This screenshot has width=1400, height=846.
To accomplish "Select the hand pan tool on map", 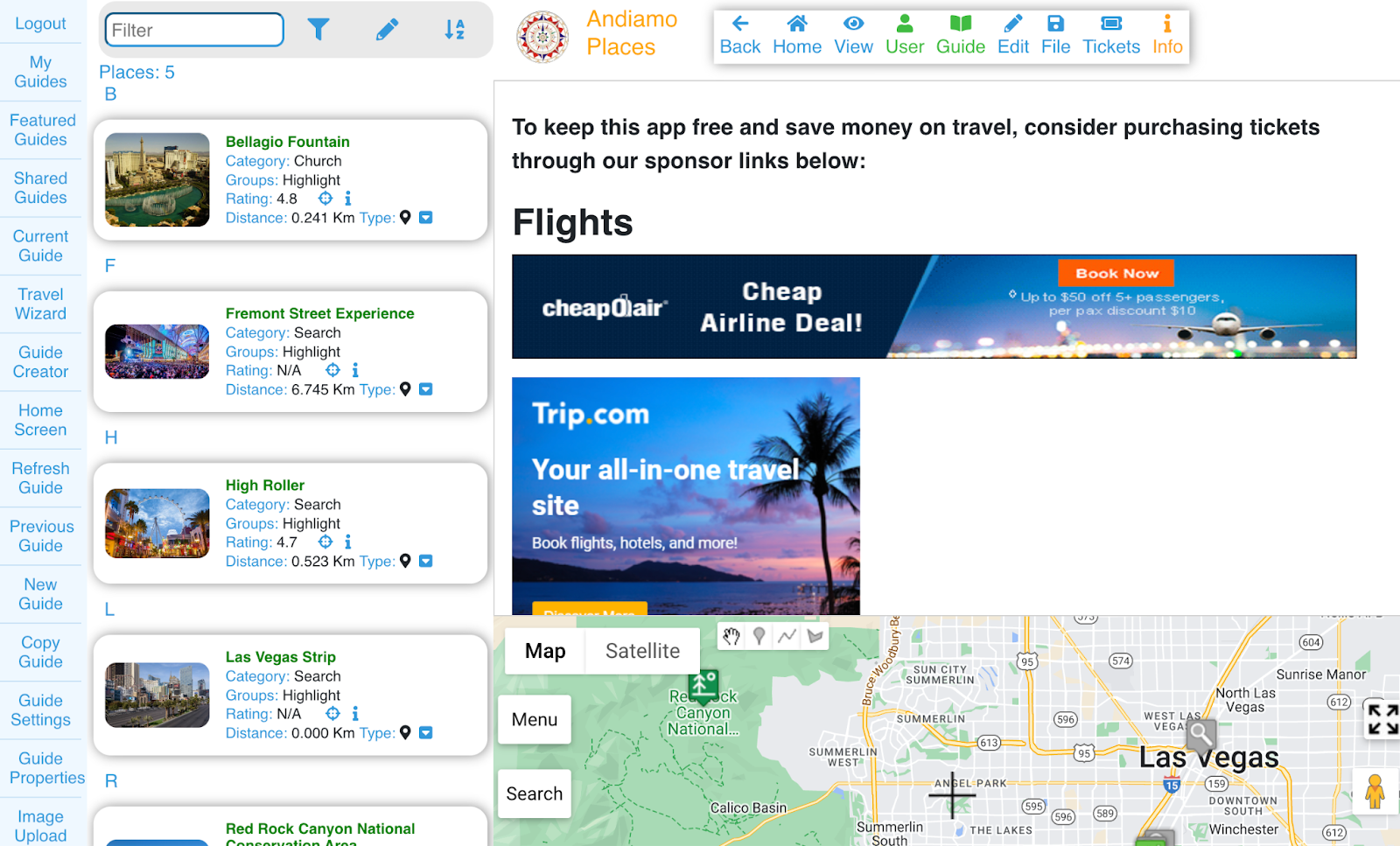I will coord(731,636).
